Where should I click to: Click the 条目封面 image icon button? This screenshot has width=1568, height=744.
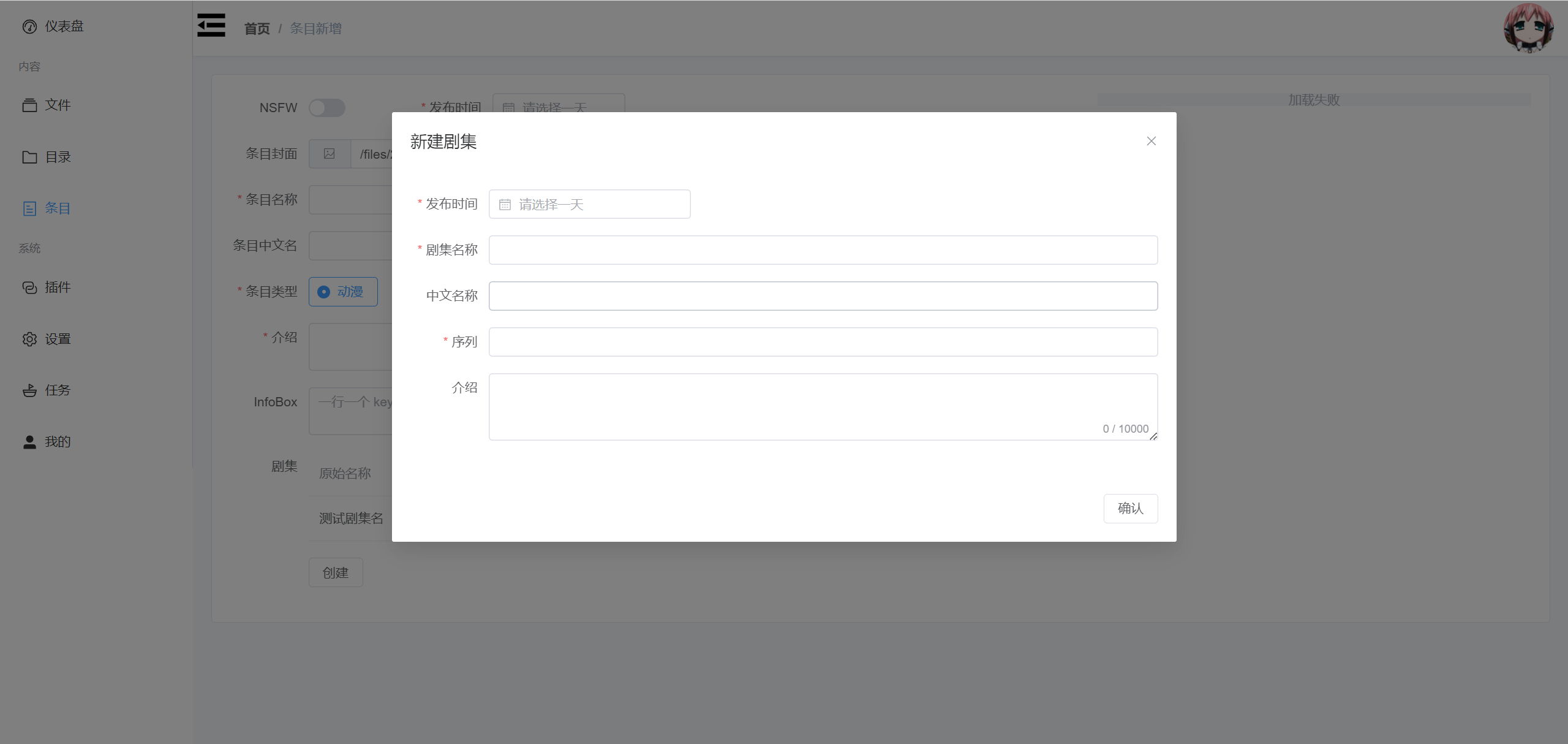(x=330, y=154)
